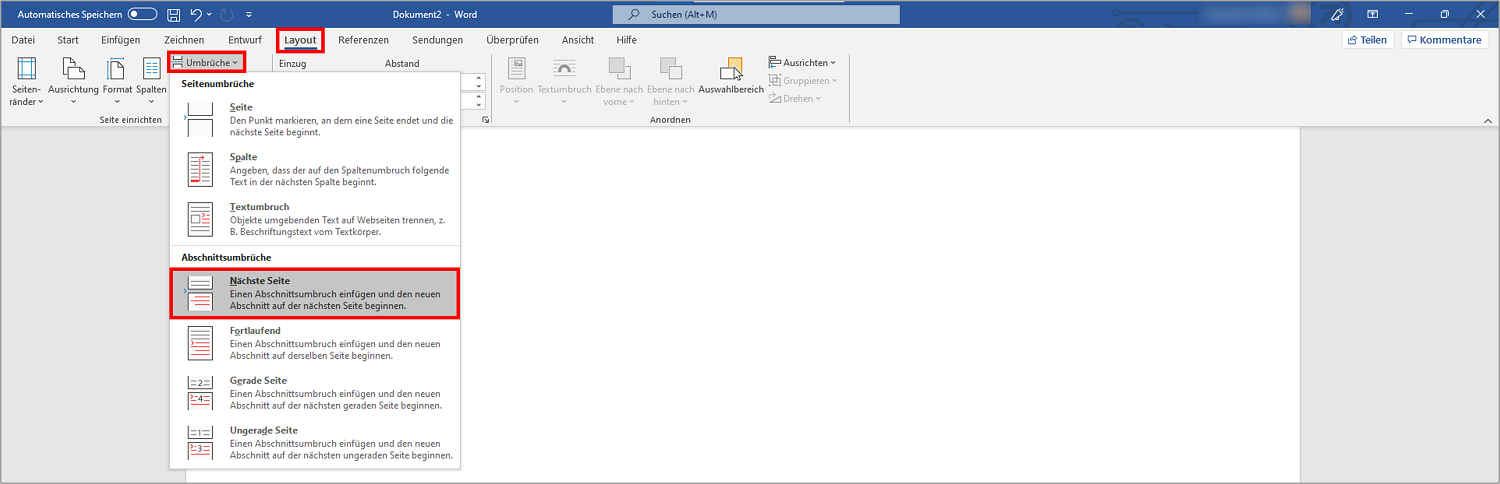Choose the Textumbruch break option
Screen dimensions: 1500x484
(x=314, y=219)
